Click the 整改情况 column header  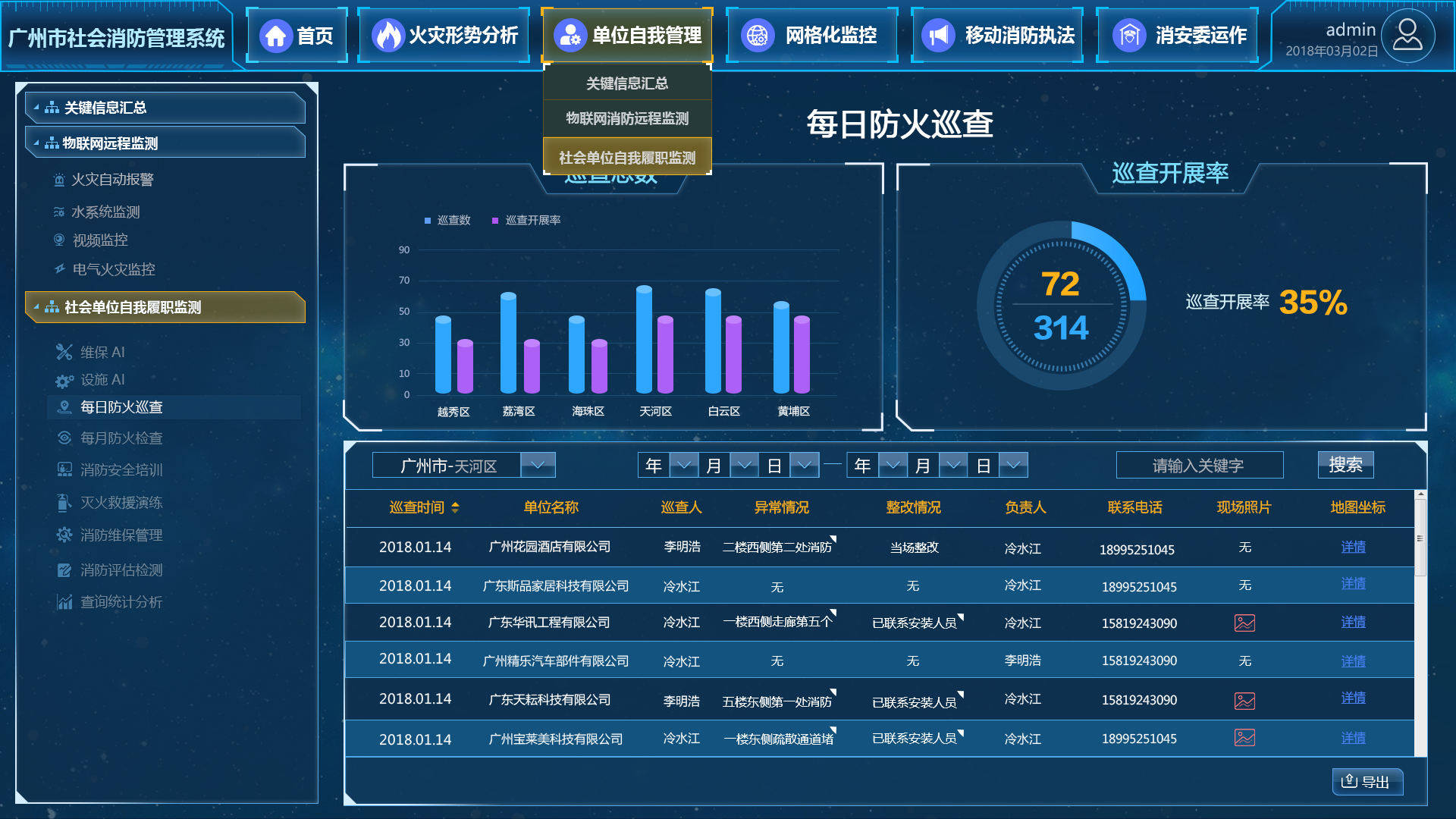(913, 507)
